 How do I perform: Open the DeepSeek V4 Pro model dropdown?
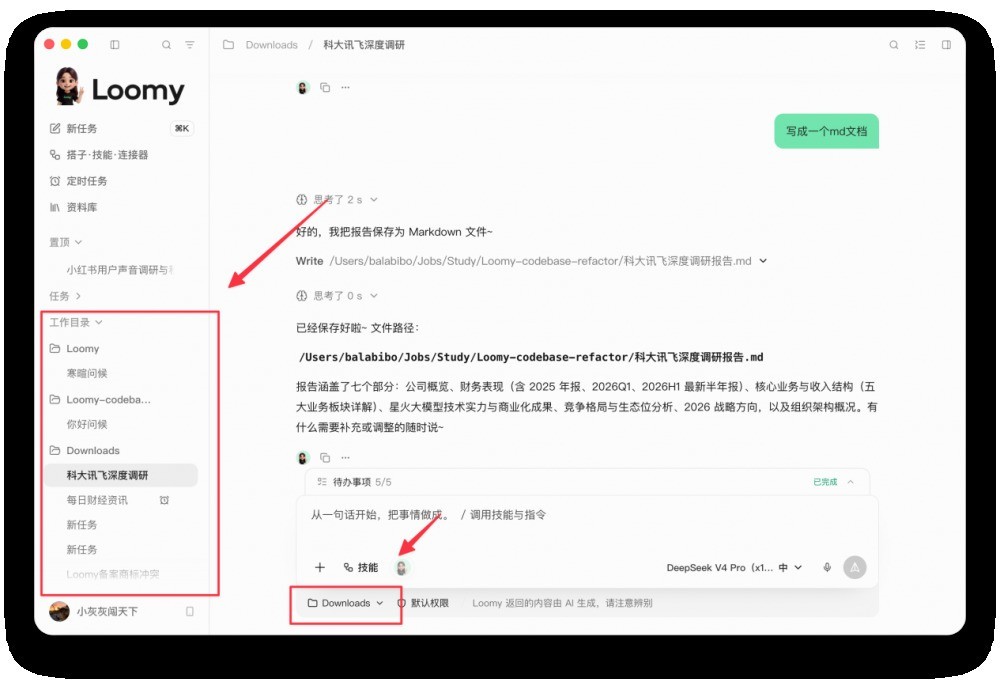pos(734,568)
